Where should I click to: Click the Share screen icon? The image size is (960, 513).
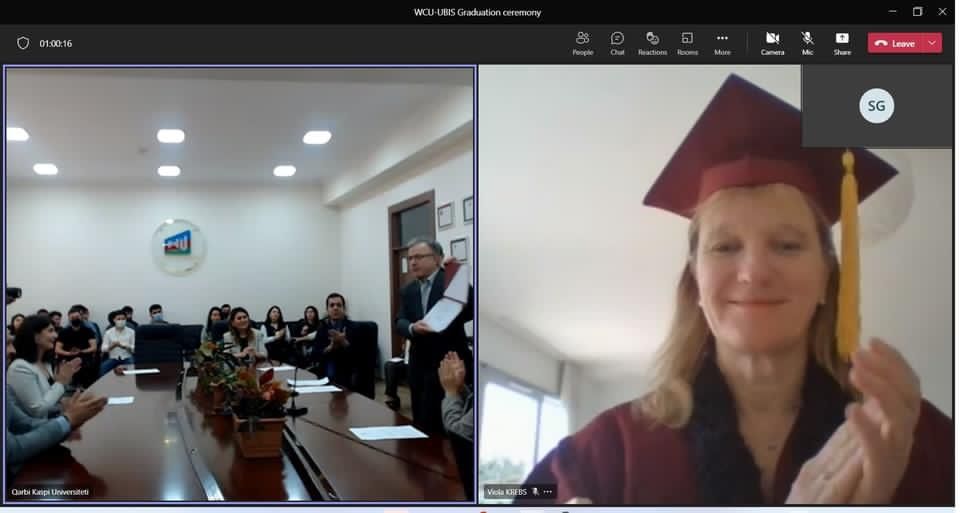(842, 43)
